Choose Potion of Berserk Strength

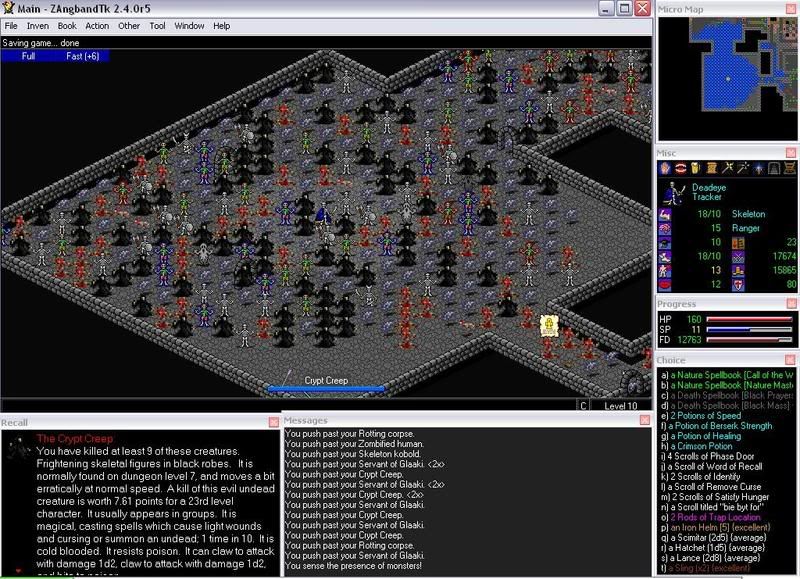click(716, 426)
